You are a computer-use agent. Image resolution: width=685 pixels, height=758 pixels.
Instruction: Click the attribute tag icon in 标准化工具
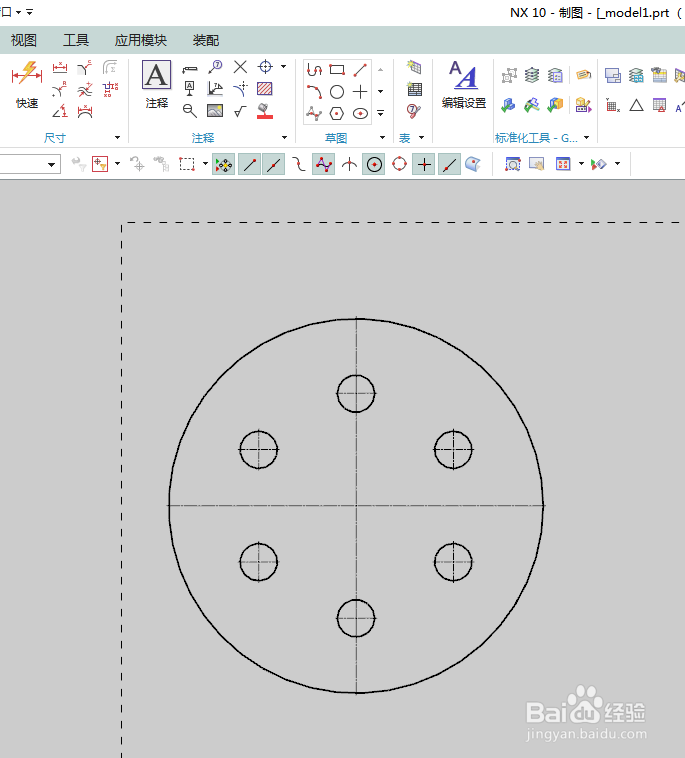coord(583,75)
